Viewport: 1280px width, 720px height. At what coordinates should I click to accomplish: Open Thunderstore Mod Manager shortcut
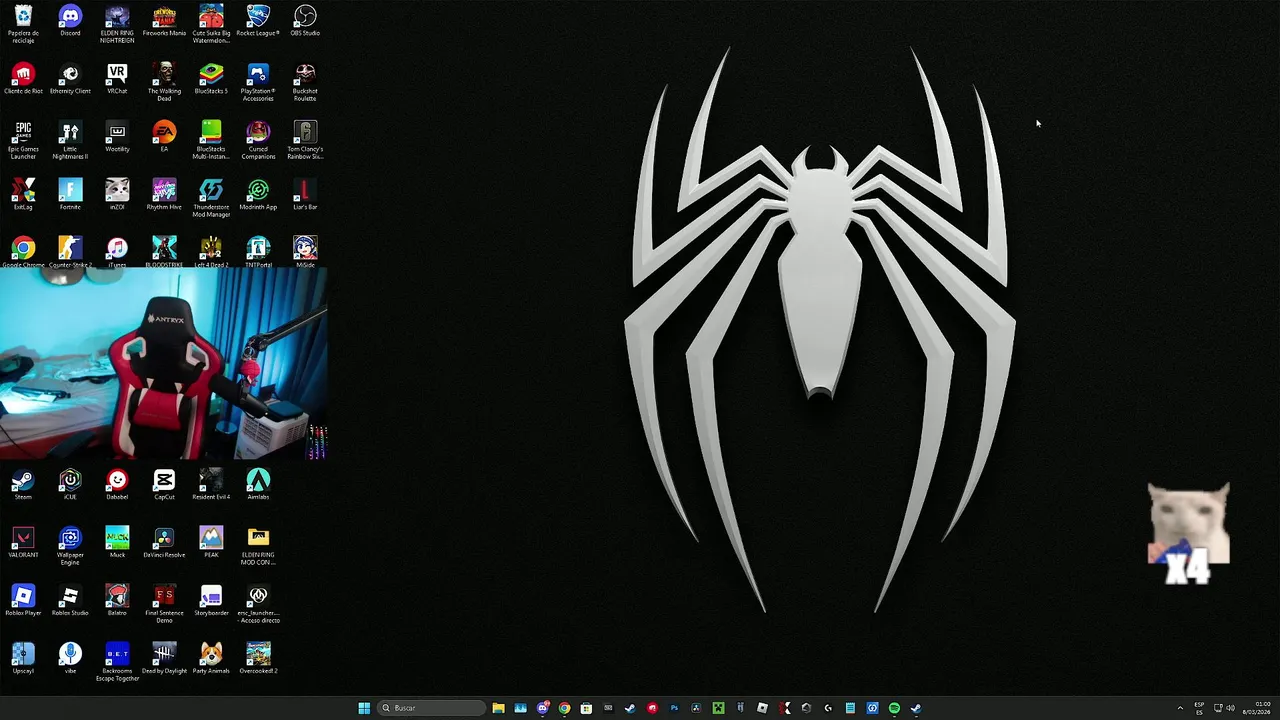click(211, 198)
